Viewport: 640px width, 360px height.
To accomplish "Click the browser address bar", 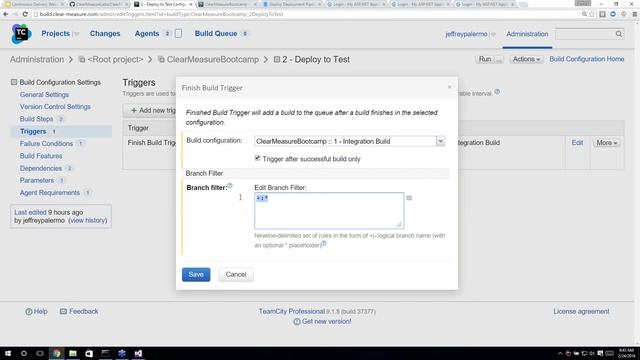I will [306, 14].
